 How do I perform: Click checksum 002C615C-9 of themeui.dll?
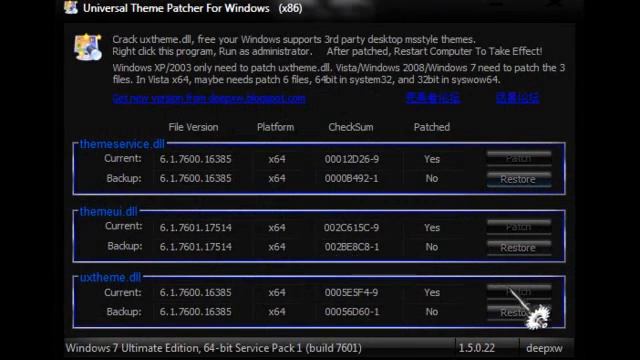[x=351, y=228]
